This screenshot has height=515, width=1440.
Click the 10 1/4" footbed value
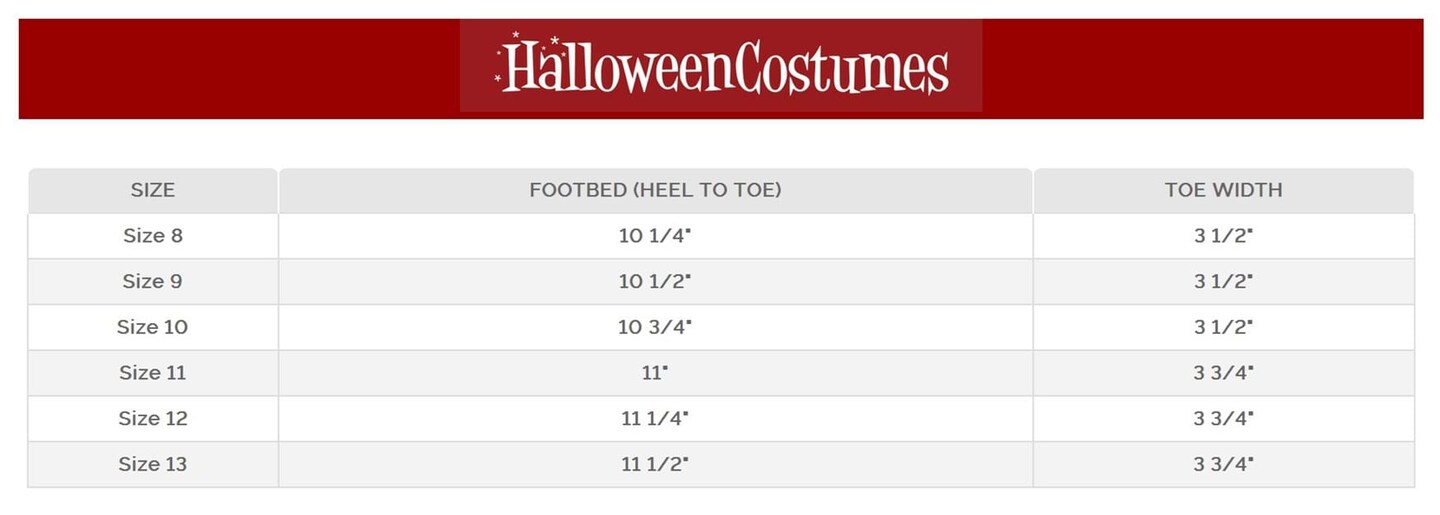(x=655, y=236)
